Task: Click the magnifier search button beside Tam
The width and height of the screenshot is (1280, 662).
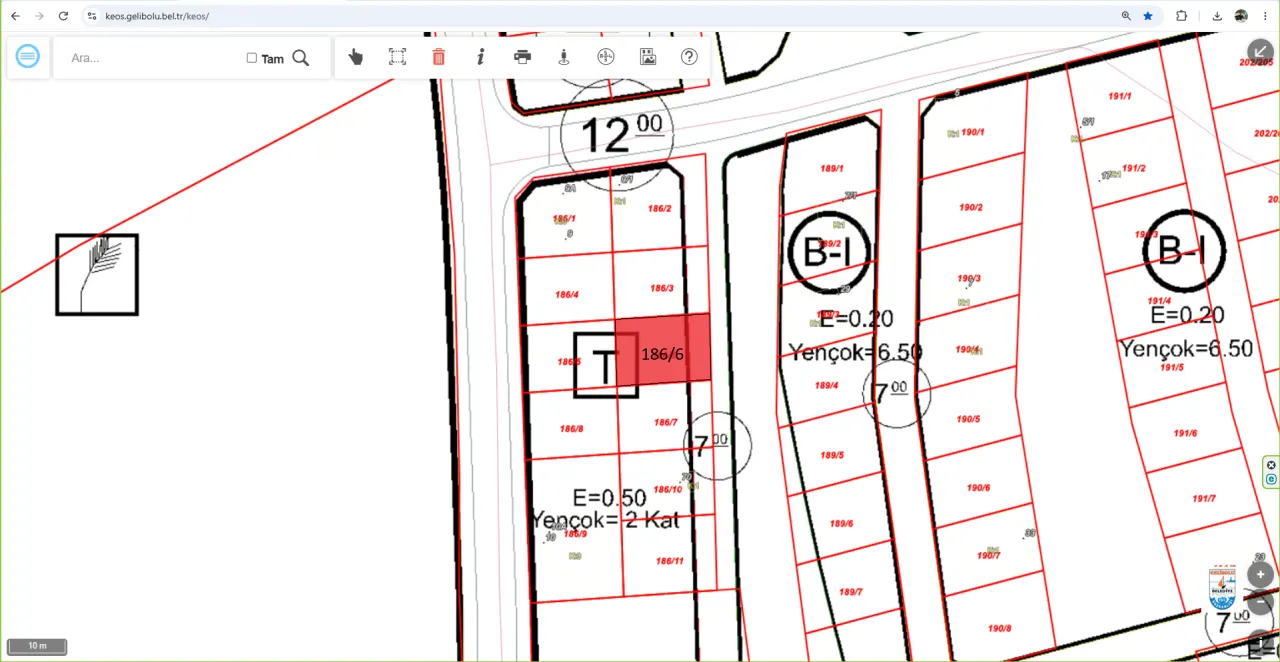Action: [x=300, y=58]
